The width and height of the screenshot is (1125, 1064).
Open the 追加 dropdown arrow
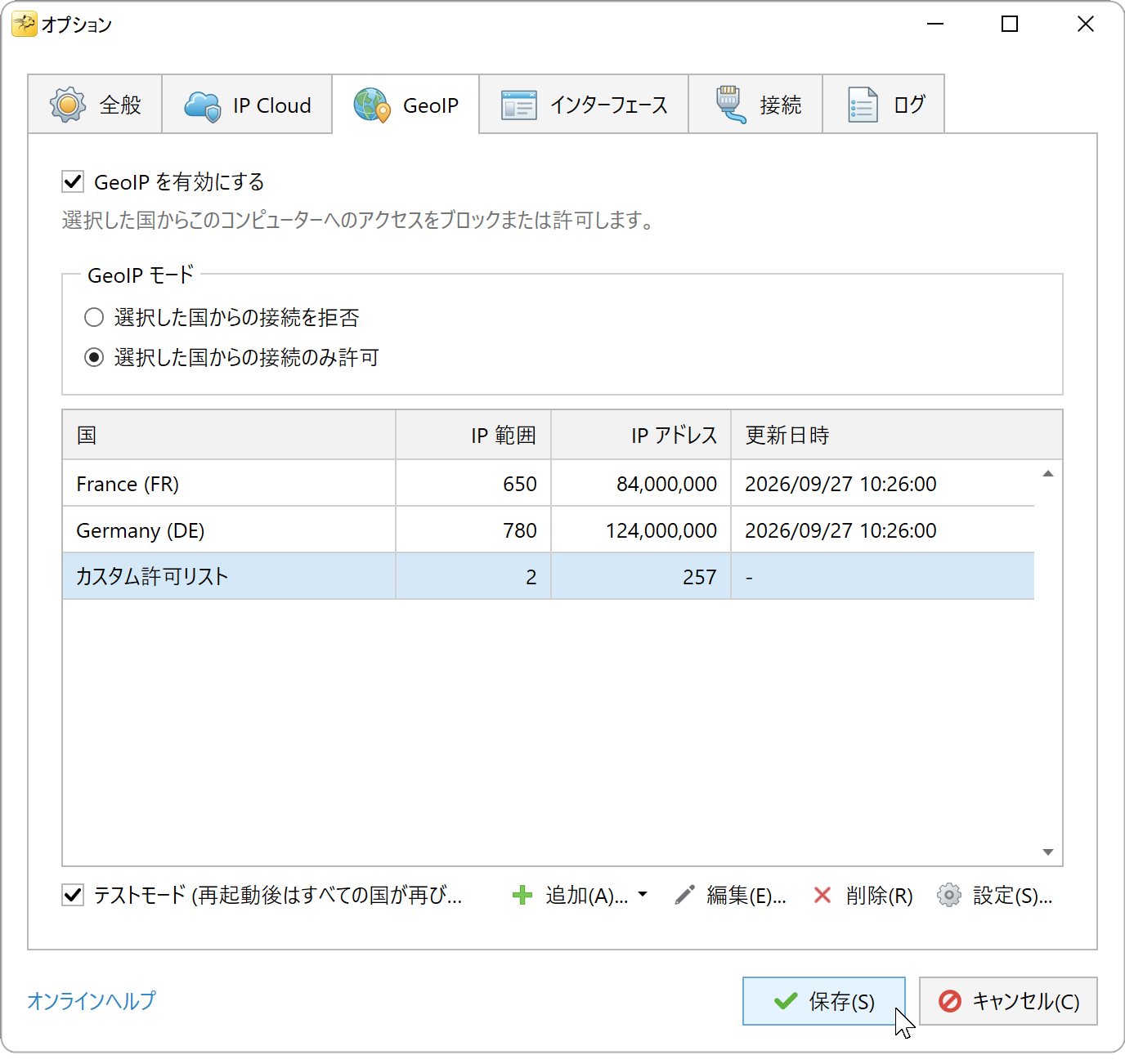click(x=643, y=895)
